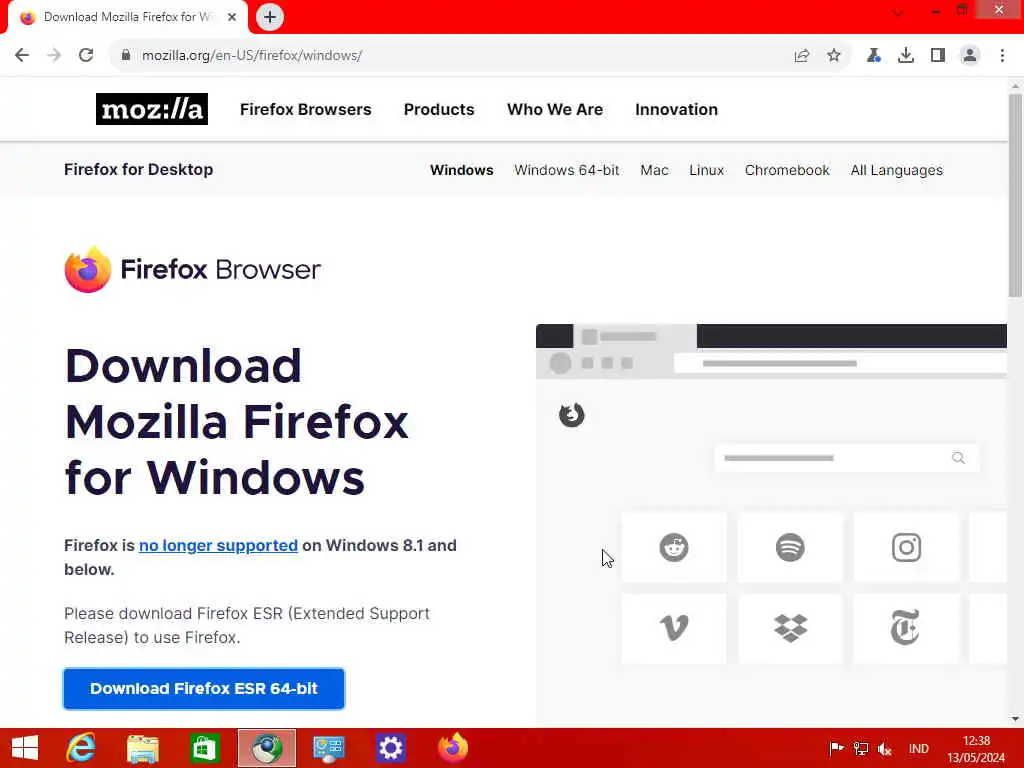
Task: Click the illustration search box
Action: pos(846,458)
